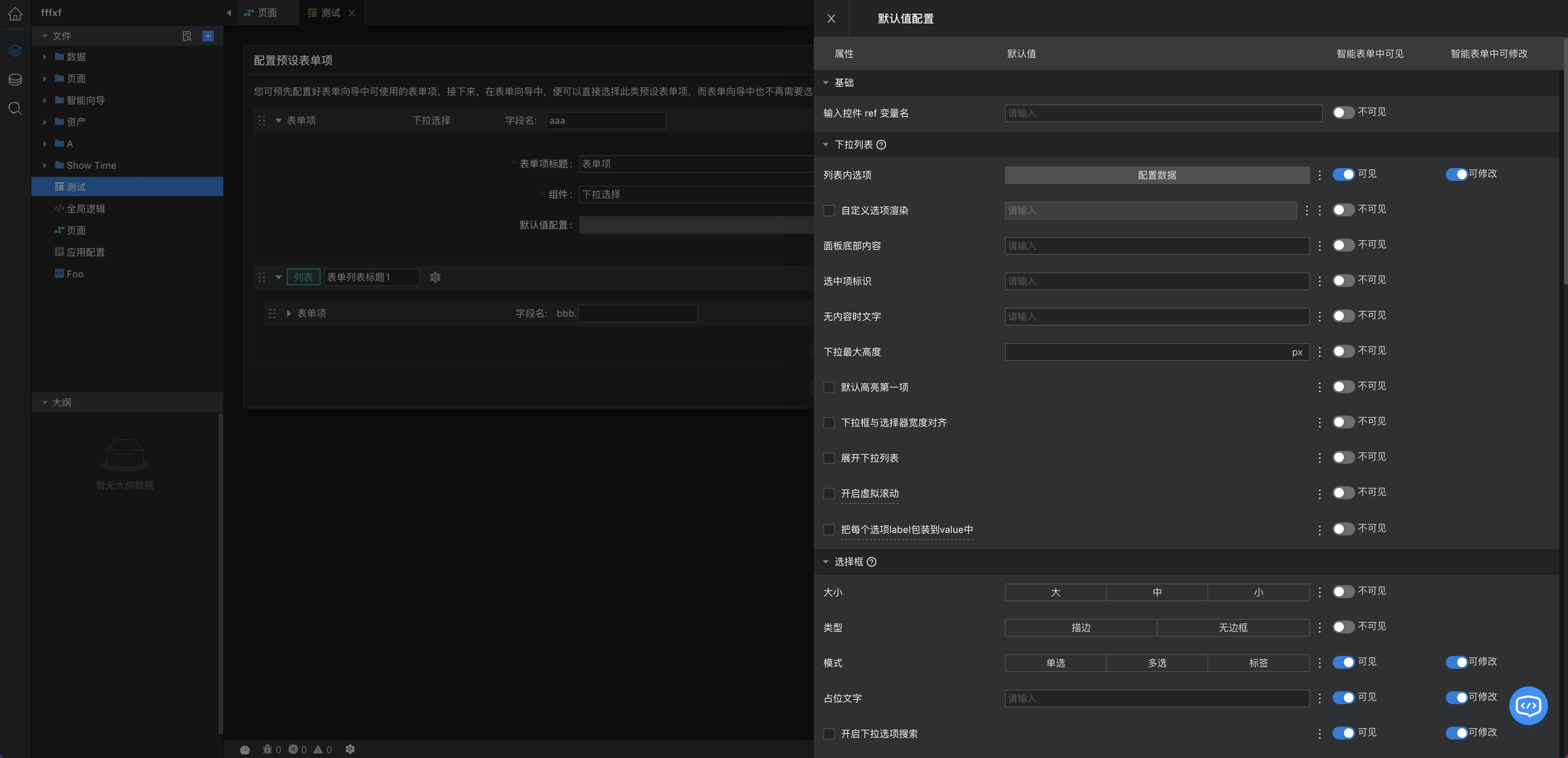Image resolution: width=1568 pixels, height=758 pixels.
Task: Collapse the 选择框 section
Action: [x=826, y=562]
